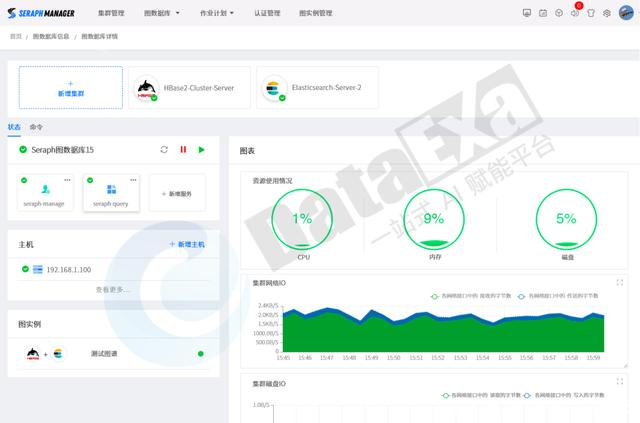Expand the 集群网络IO chart to fullscreen
This screenshot has width=640, height=423.
pos(620,283)
